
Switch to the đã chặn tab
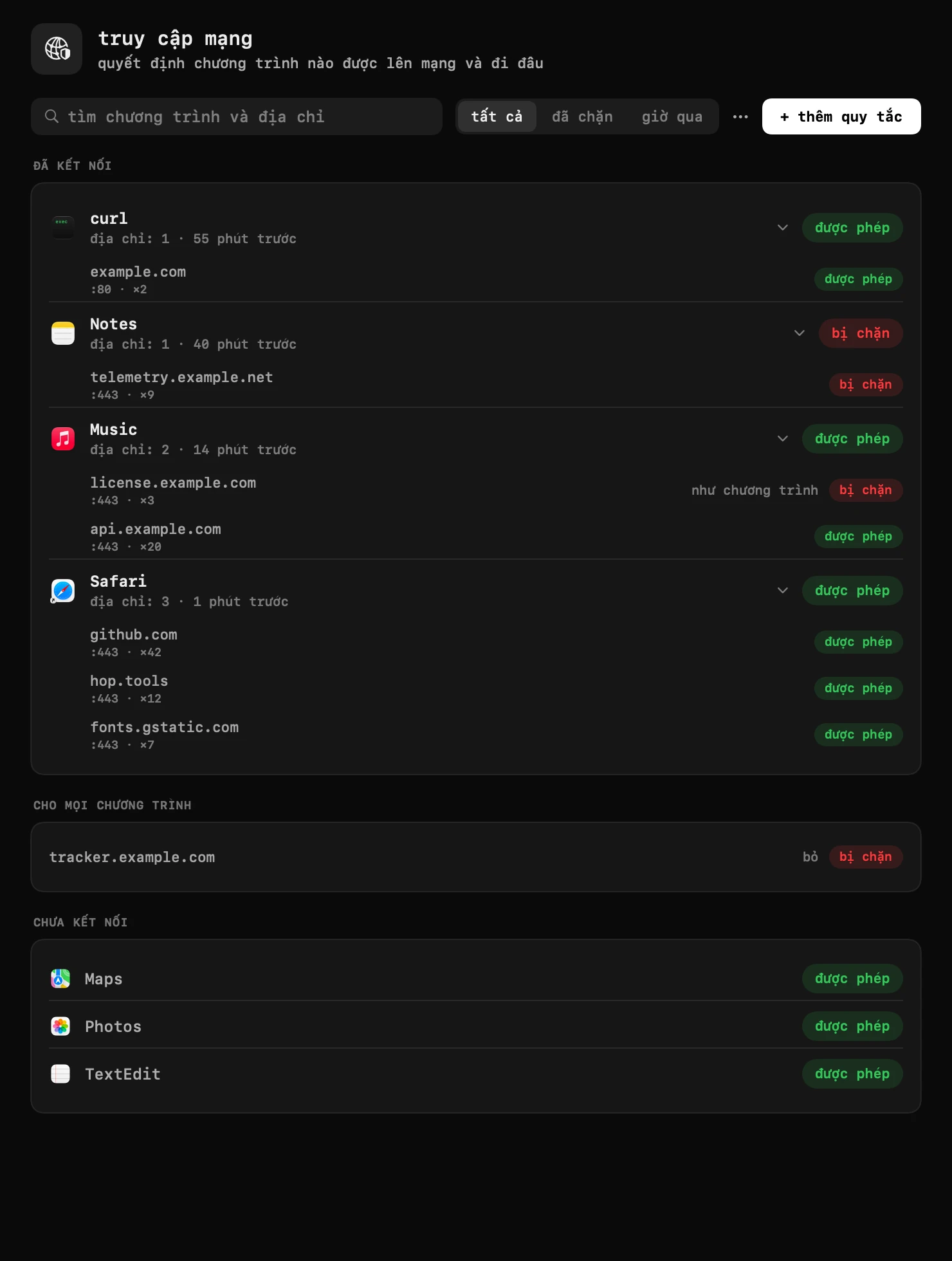(582, 116)
